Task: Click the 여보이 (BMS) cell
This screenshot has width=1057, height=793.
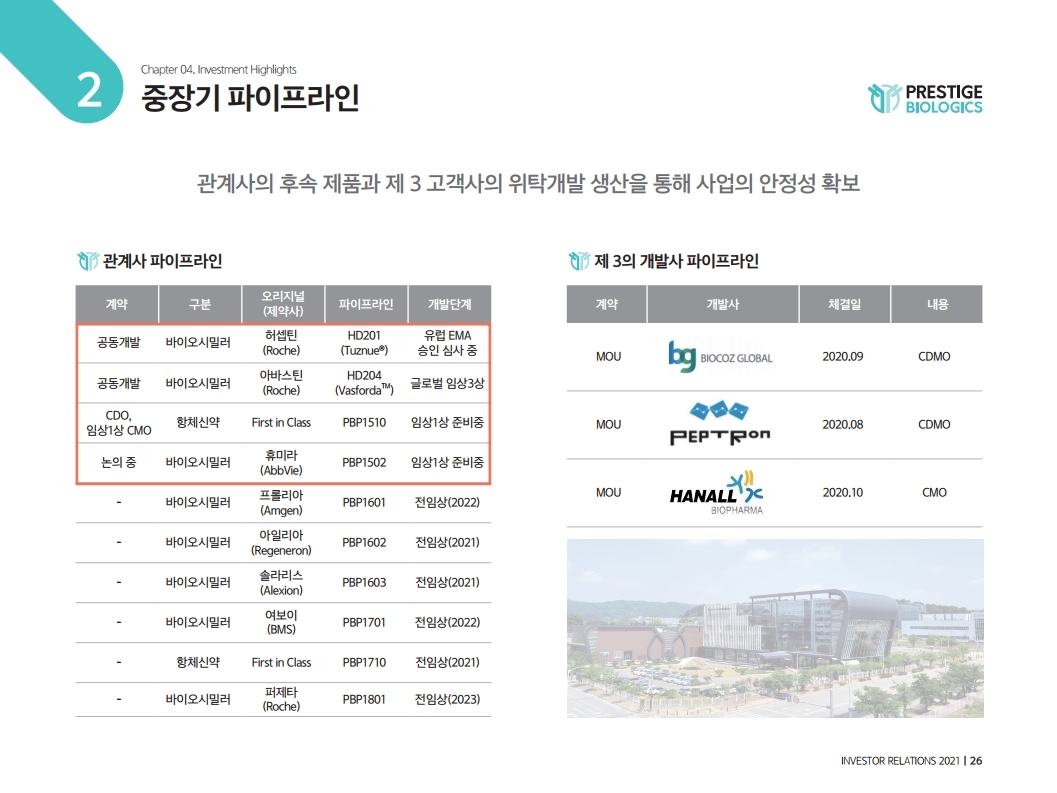Action: click(x=281, y=622)
